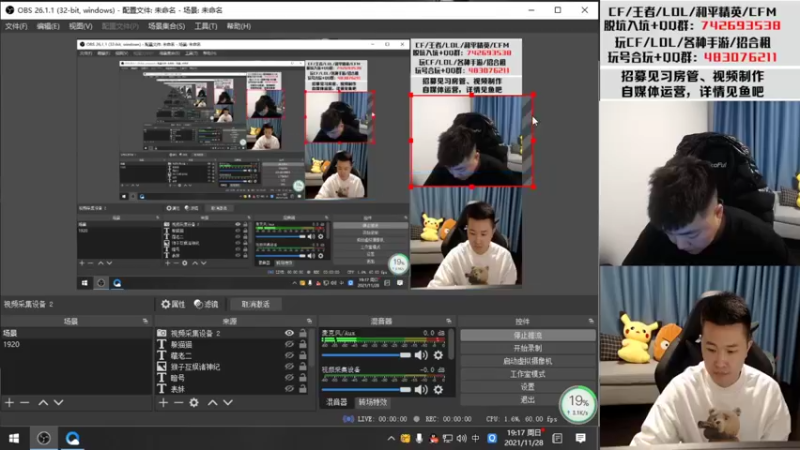Switch to the 转场特效 tab
This screenshot has width=800, height=450.
(372, 402)
